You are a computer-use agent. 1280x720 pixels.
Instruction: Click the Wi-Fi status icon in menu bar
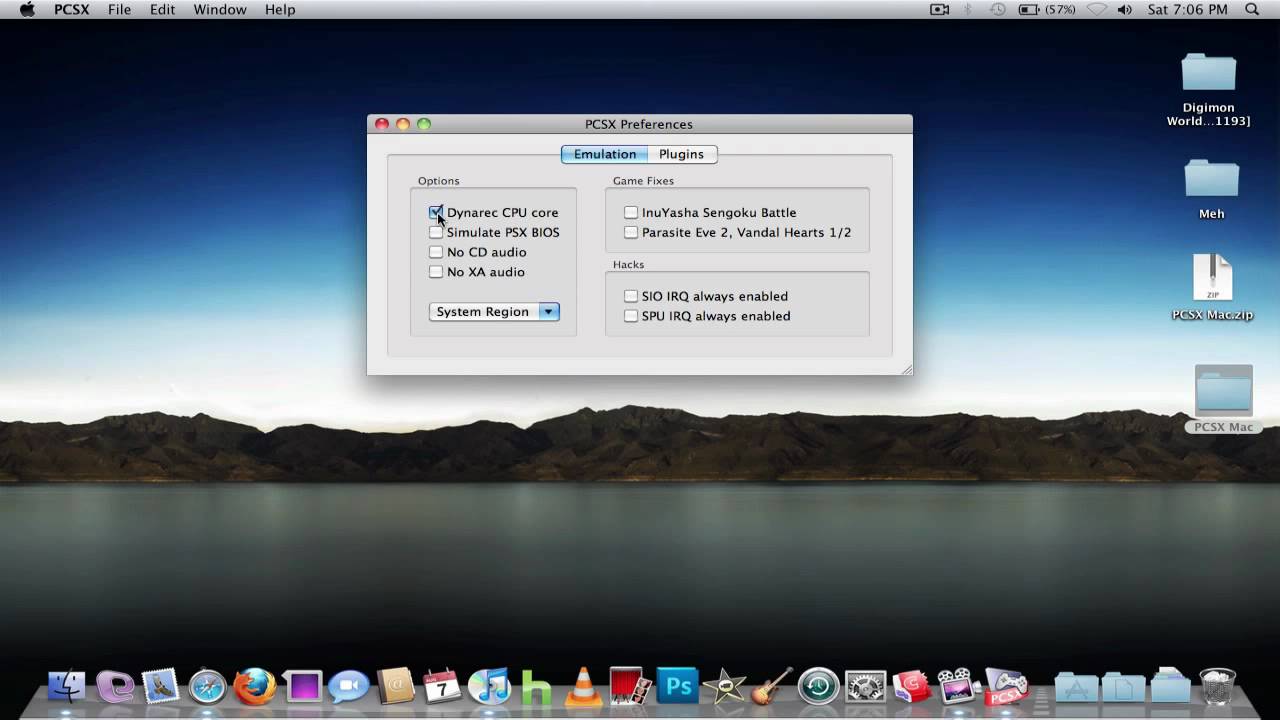pos(1097,9)
